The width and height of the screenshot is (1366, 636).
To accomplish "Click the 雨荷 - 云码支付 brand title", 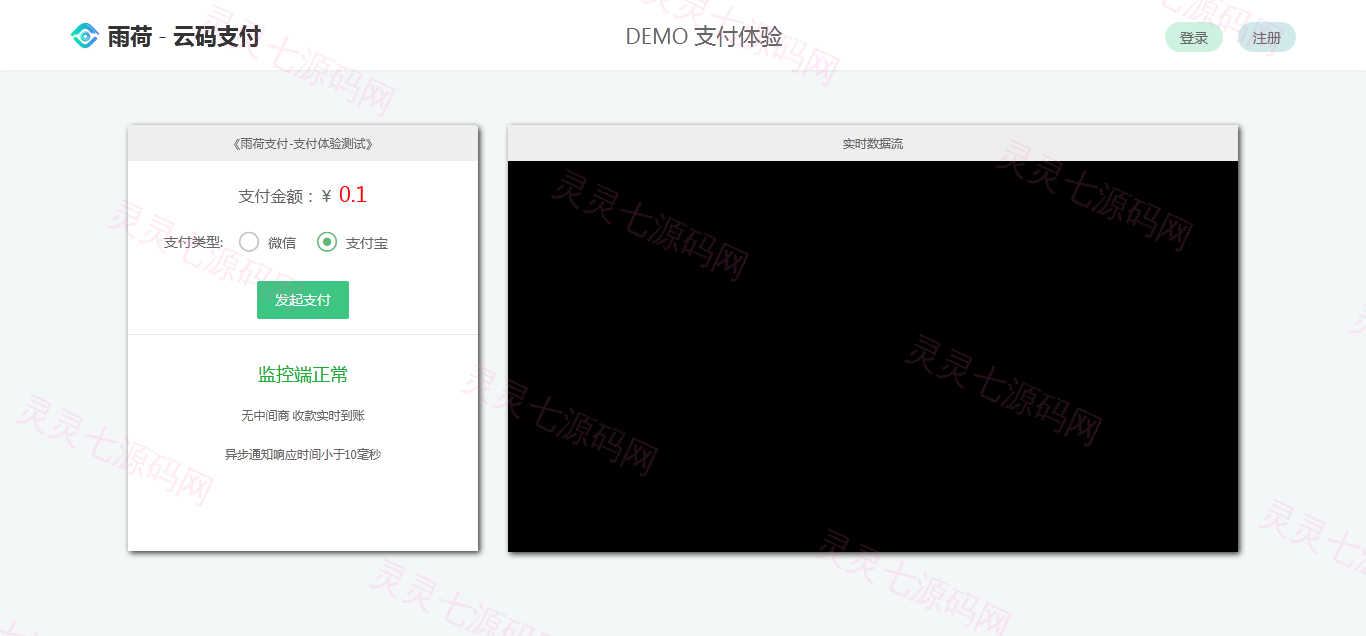I will point(184,37).
